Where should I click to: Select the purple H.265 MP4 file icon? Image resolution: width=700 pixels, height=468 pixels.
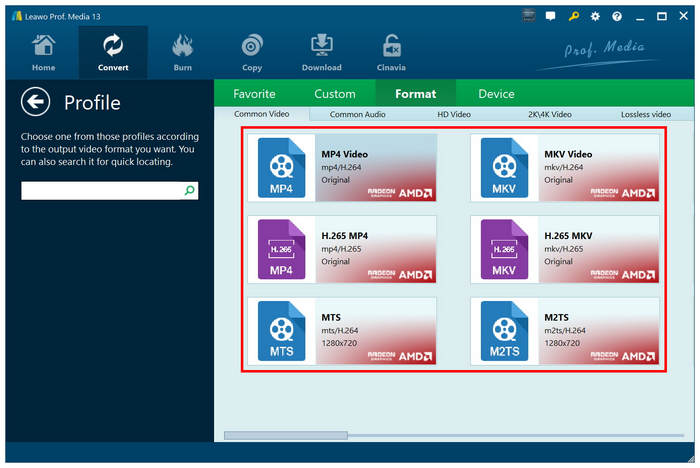(x=281, y=249)
